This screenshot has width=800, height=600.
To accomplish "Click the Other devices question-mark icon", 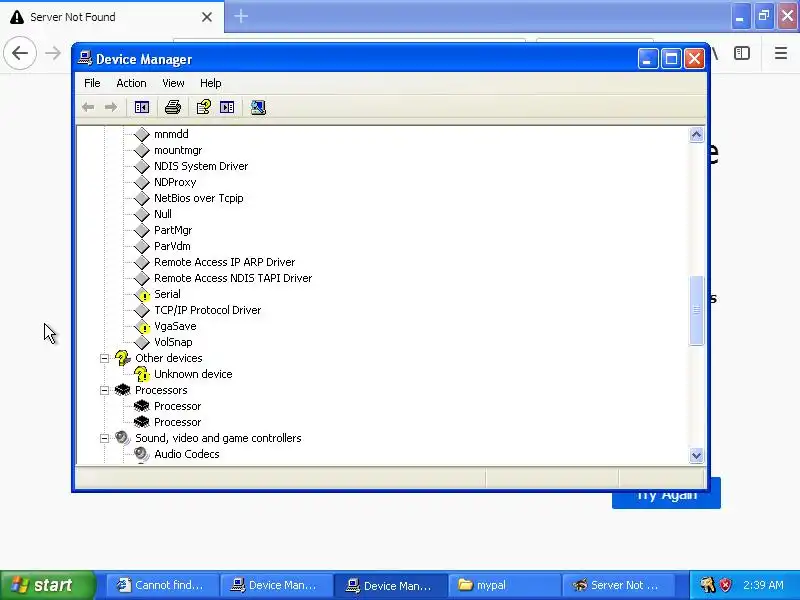I will tap(122, 358).
